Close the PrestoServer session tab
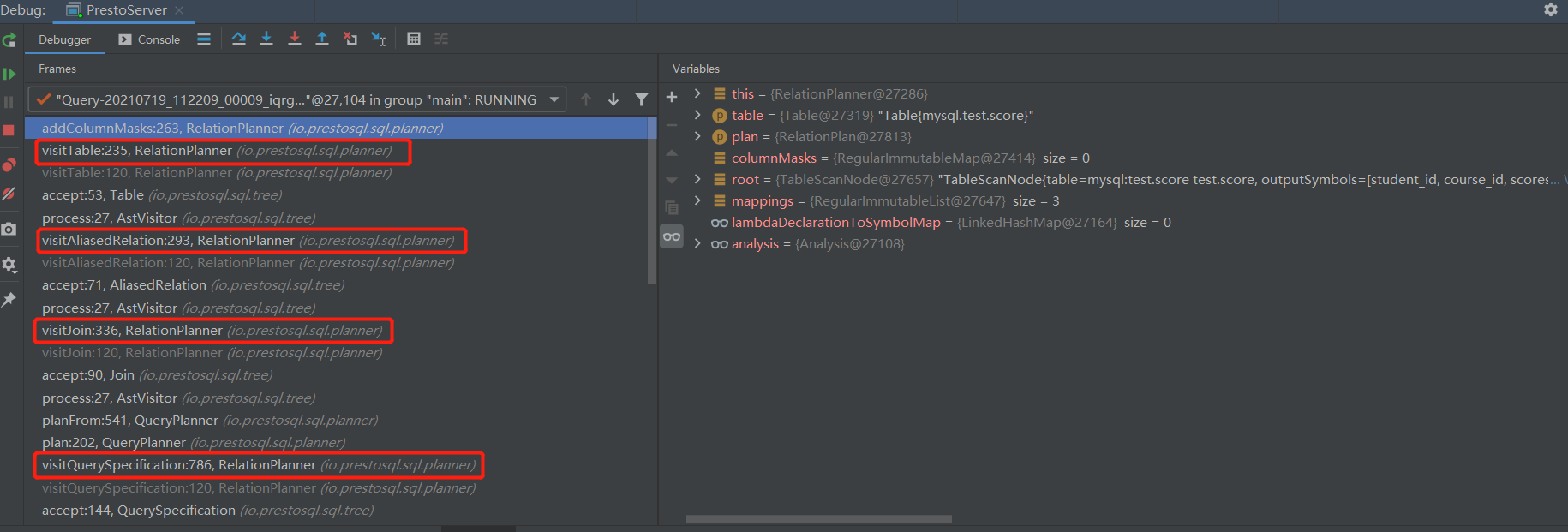 179,10
